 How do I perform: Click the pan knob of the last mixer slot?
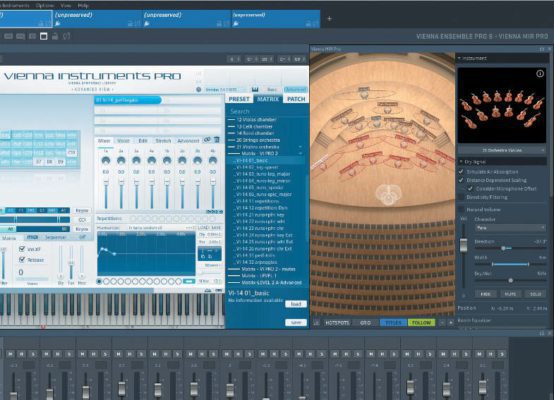coord(213,160)
